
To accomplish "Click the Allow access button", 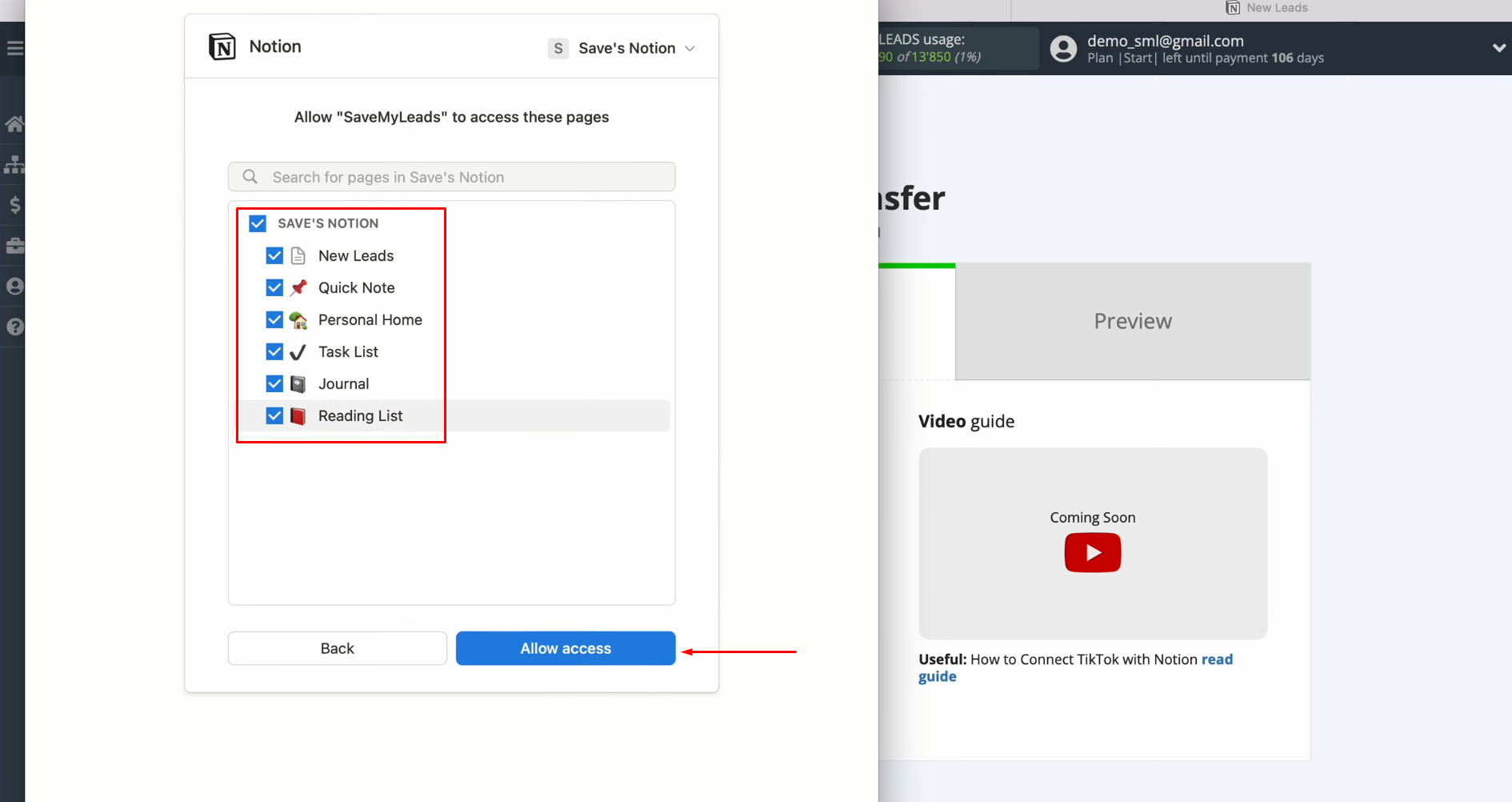I will (x=566, y=648).
